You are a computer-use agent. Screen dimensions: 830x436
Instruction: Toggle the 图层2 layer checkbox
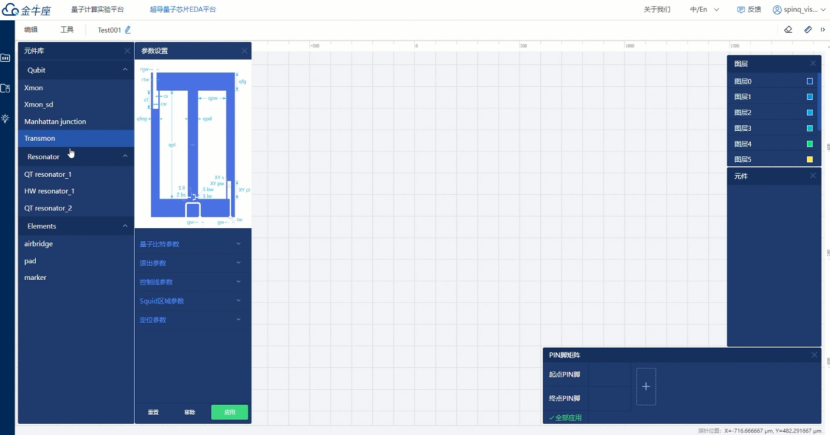[809, 112]
